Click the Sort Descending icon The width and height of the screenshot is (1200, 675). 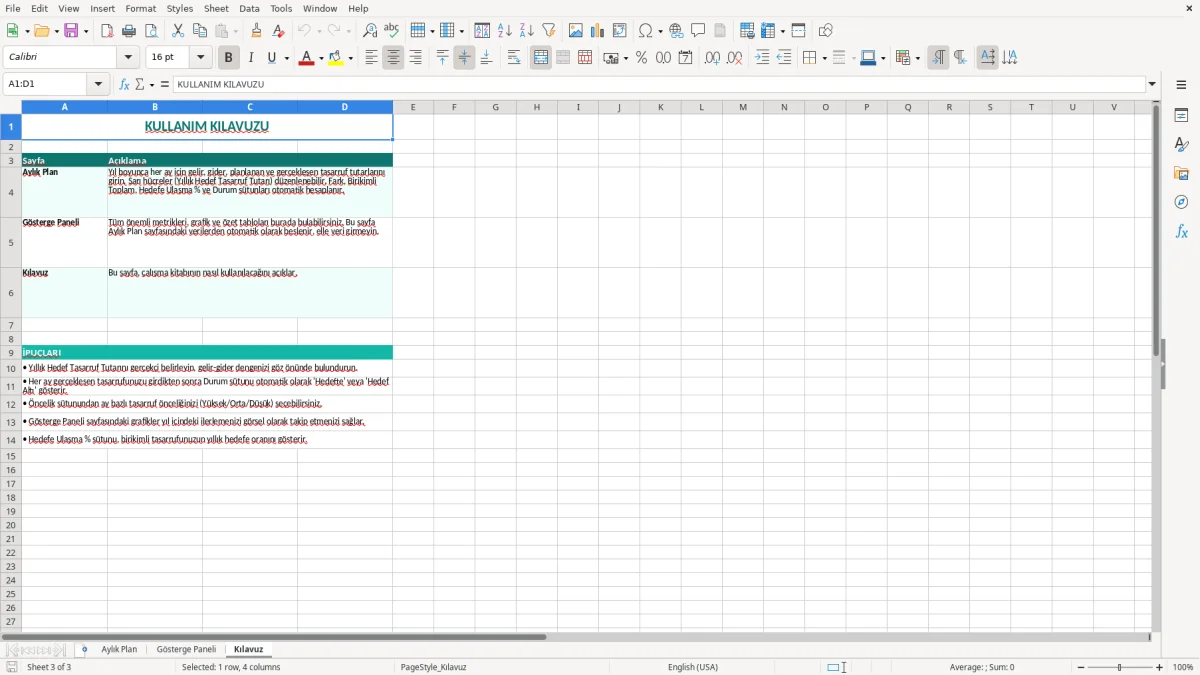click(527, 31)
